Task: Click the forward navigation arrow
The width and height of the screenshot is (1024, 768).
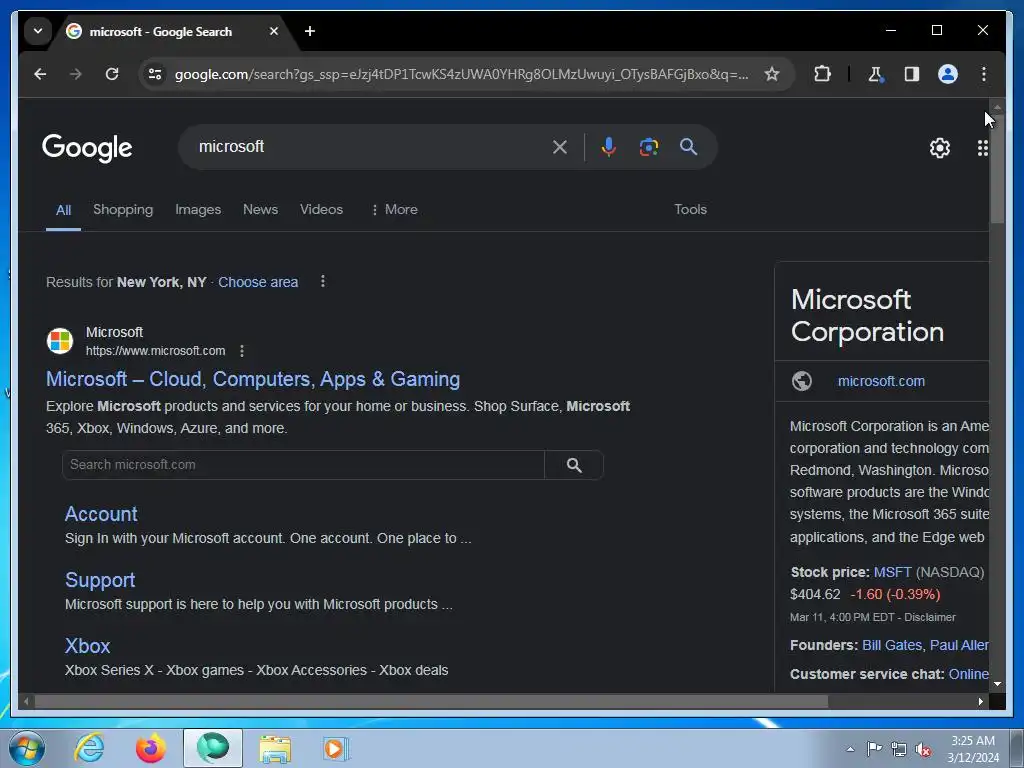Action: 76,74
